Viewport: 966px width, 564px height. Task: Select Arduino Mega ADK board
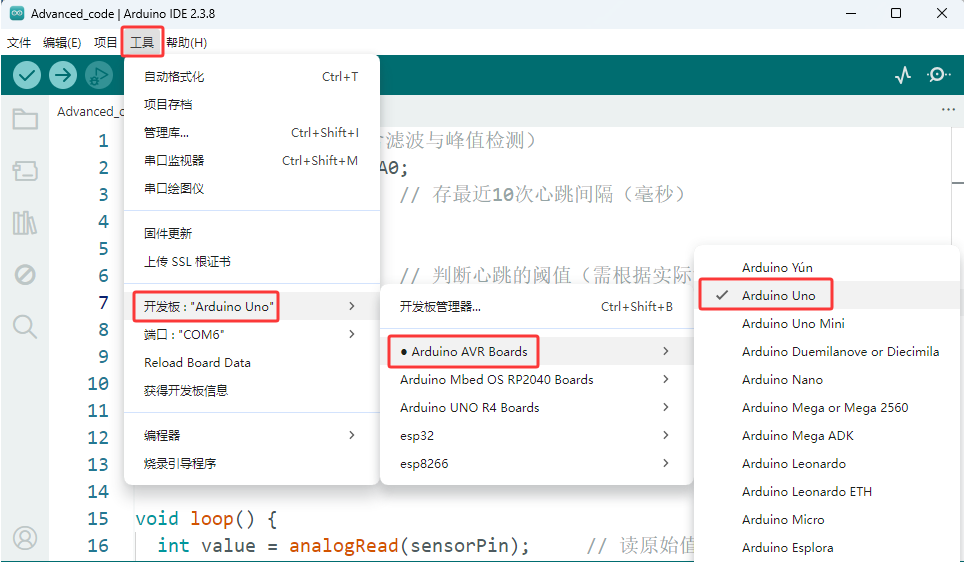tap(827, 435)
